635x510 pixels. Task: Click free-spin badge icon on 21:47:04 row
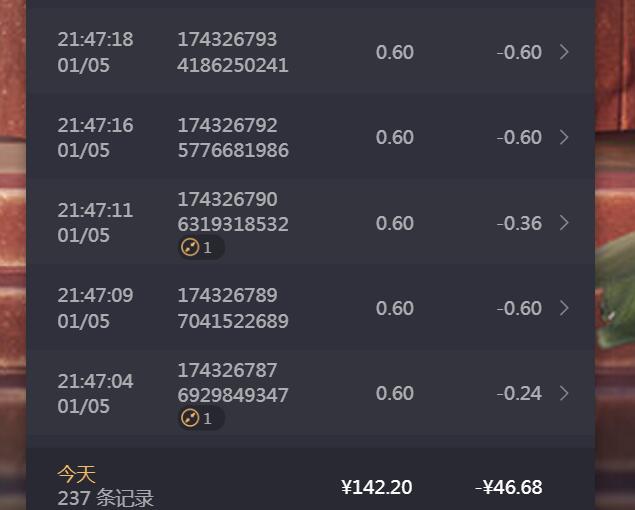(x=190, y=418)
